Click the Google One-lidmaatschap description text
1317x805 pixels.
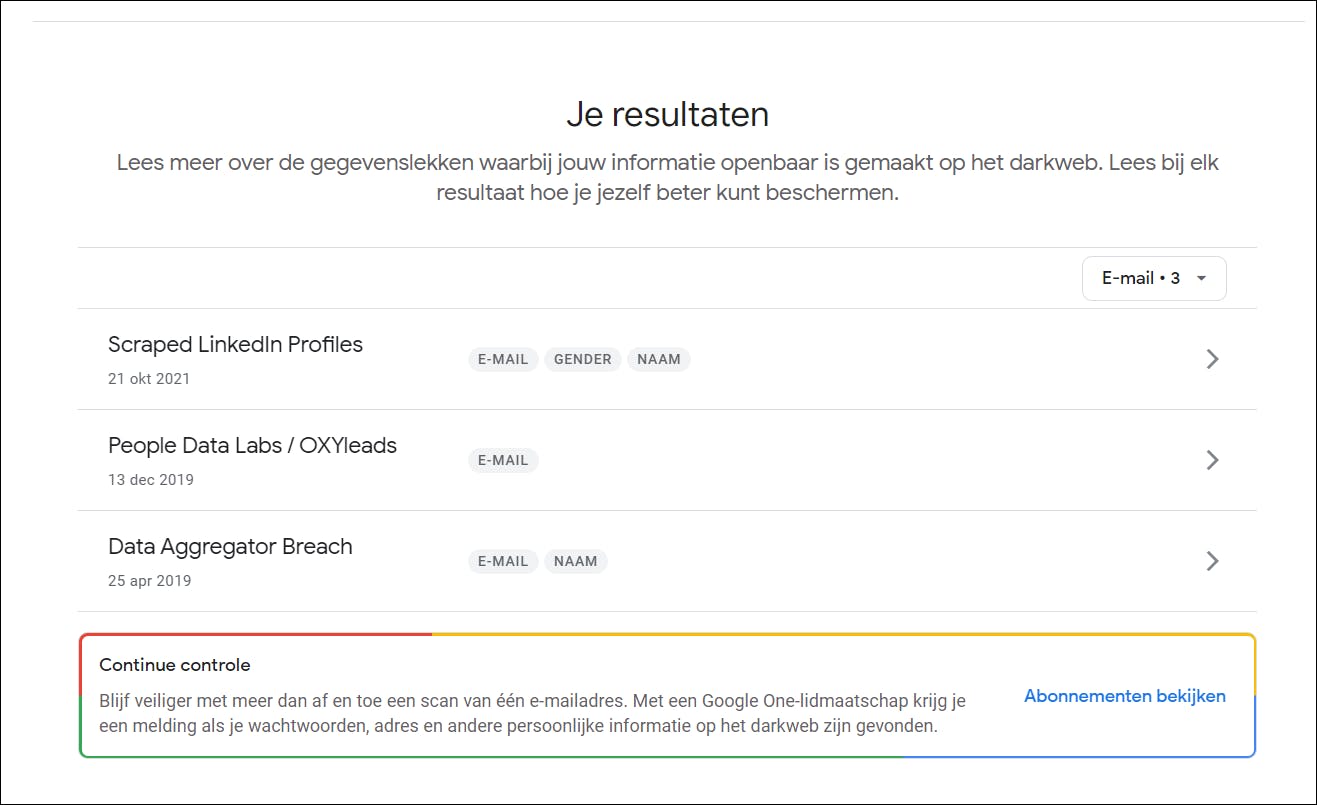click(532, 713)
